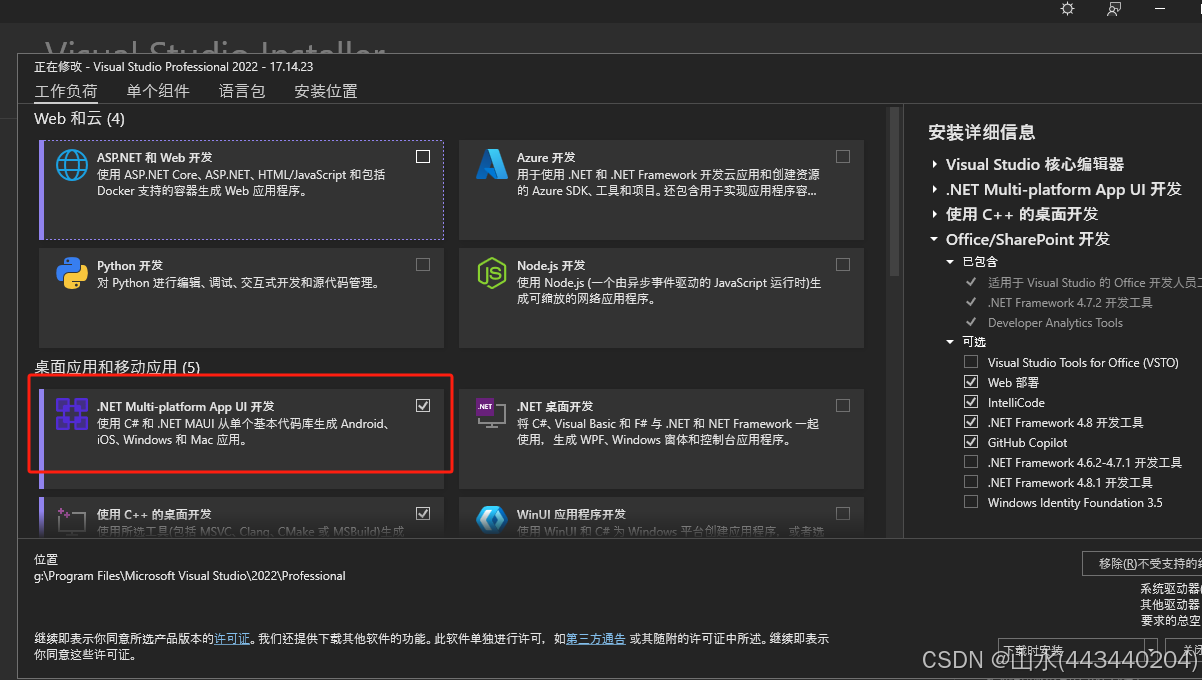Uncheck the C++ desktop development workload
This screenshot has height=680, width=1202.
coord(423,514)
